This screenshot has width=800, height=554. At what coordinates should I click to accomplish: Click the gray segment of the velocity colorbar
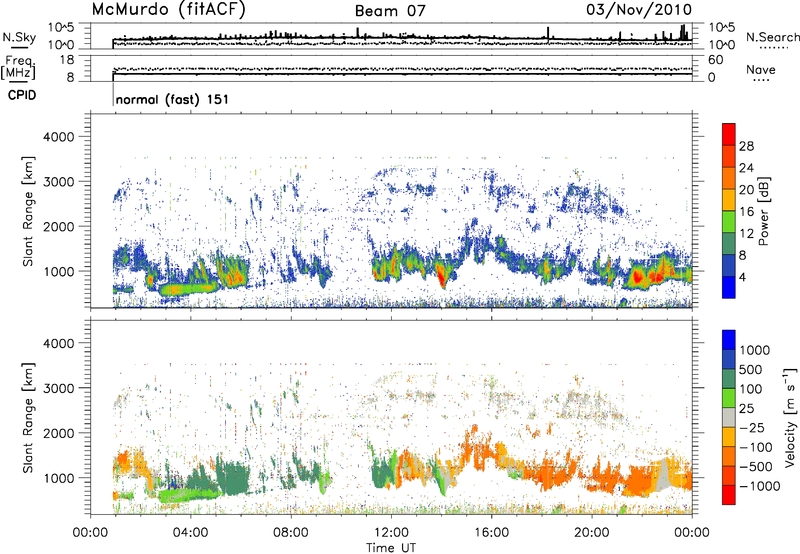click(729, 418)
